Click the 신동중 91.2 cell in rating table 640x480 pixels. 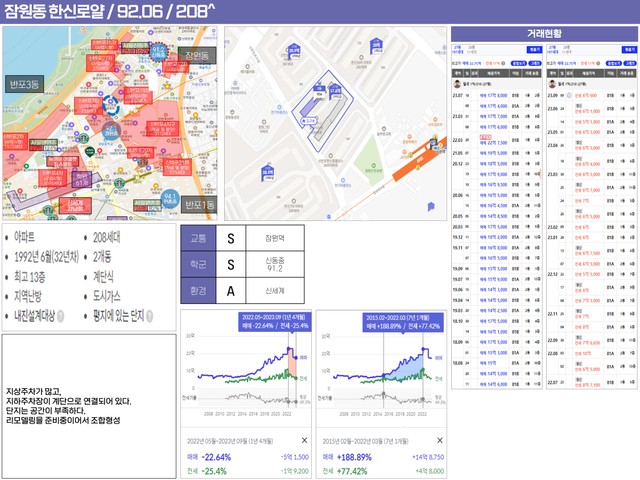(275, 264)
